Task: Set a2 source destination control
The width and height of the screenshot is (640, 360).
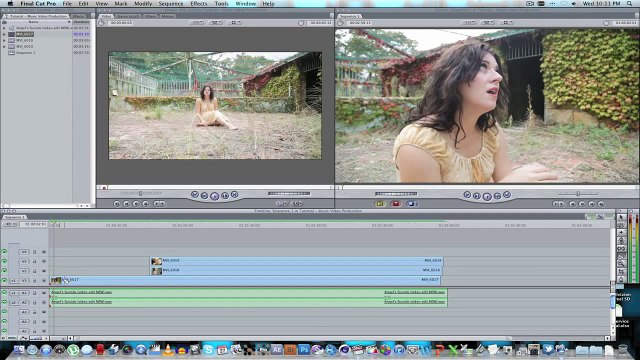Action: [13, 302]
